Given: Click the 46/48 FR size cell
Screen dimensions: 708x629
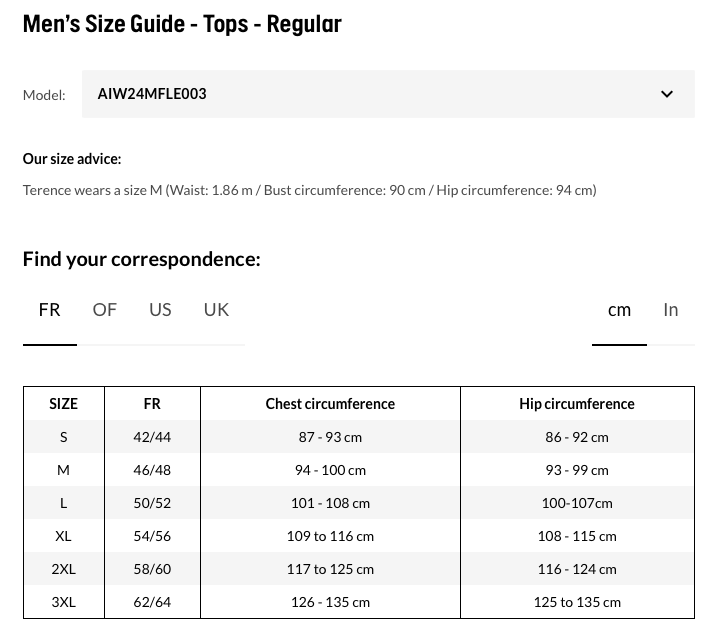Looking at the screenshot, I should [x=152, y=470].
